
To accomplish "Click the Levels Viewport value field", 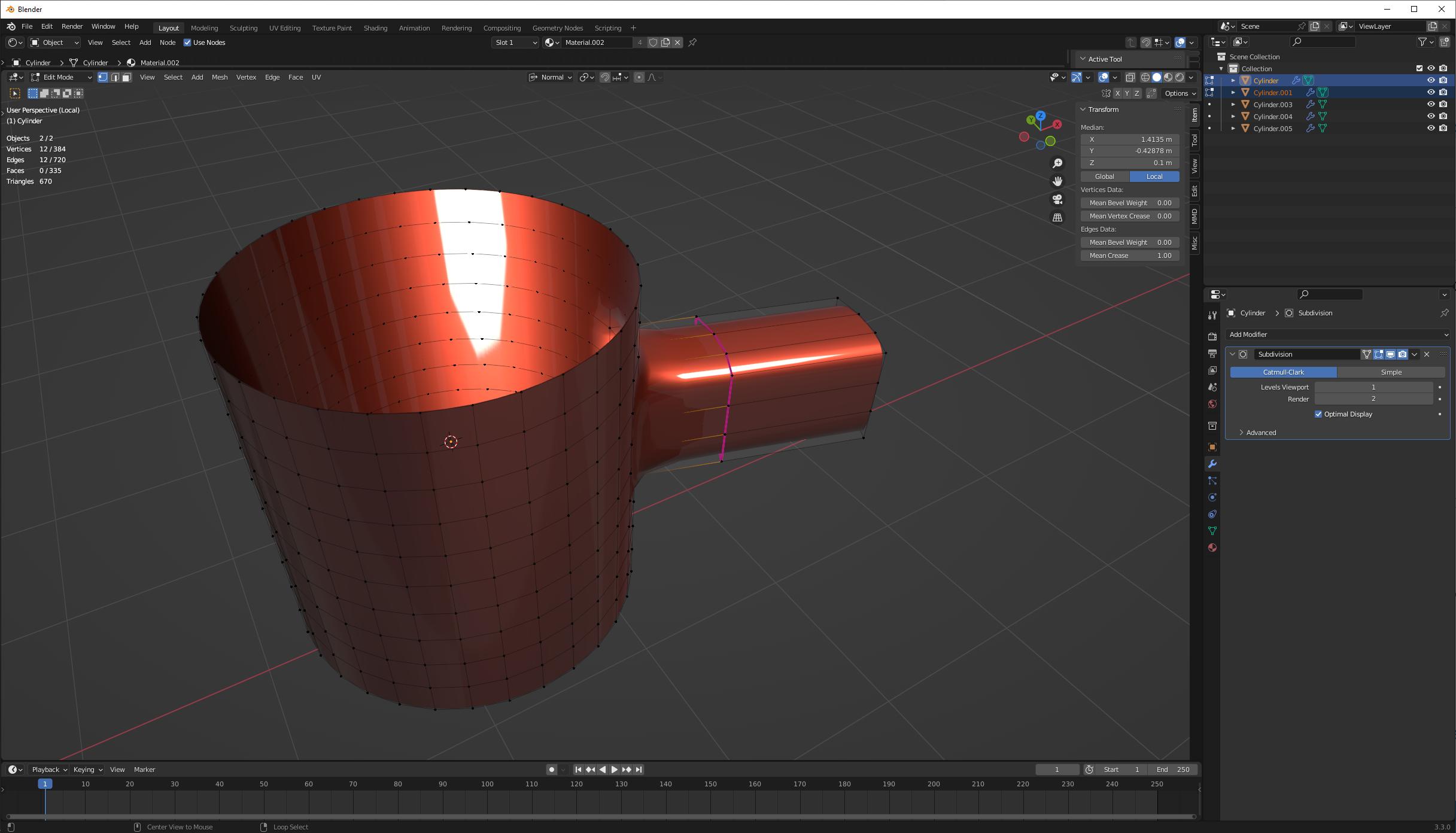I will 1373,387.
